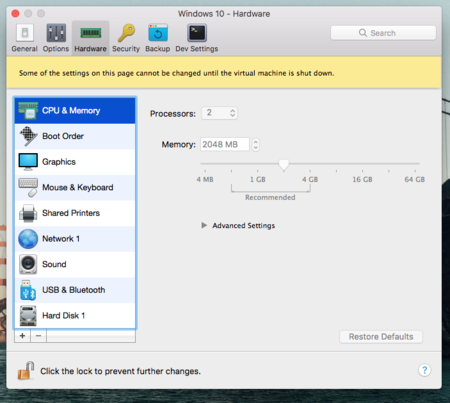
Task: Select CPU & Memory in sidebar
Action: (x=75, y=111)
